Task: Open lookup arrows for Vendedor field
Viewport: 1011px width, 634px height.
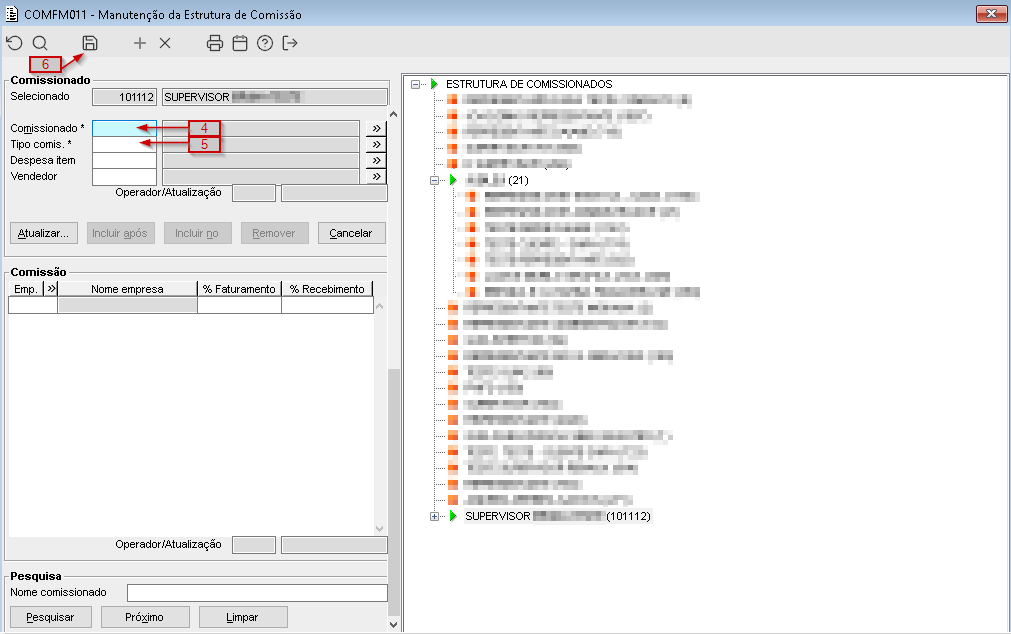Action: point(376,176)
